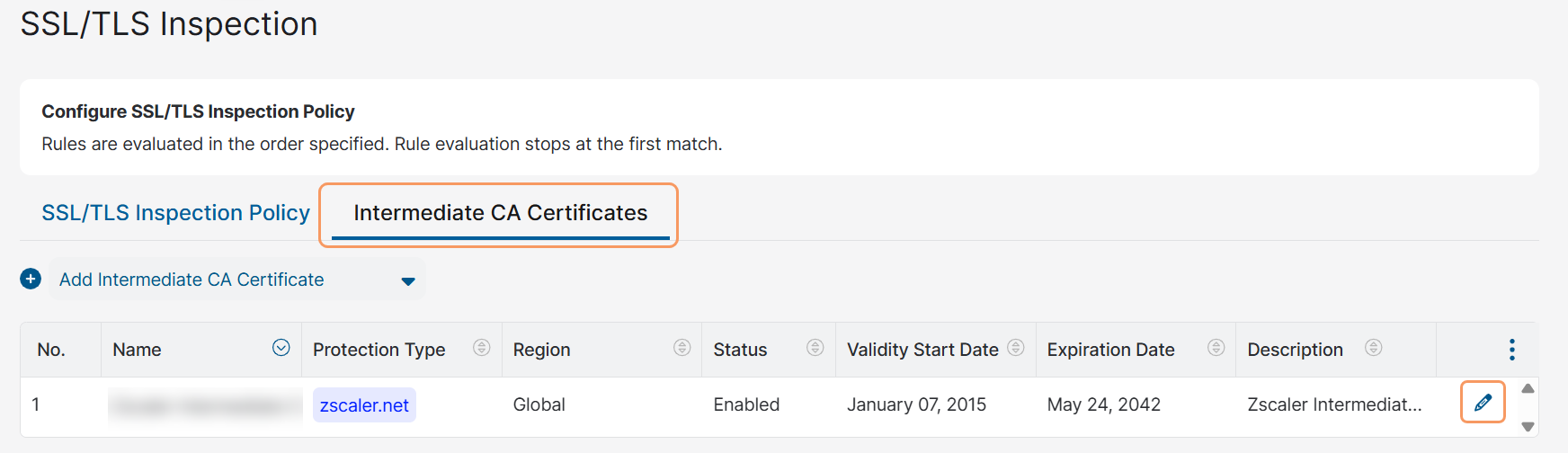This screenshot has width=1568, height=453.
Task: Sort by Protection Type column icon
Action: tap(482, 348)
